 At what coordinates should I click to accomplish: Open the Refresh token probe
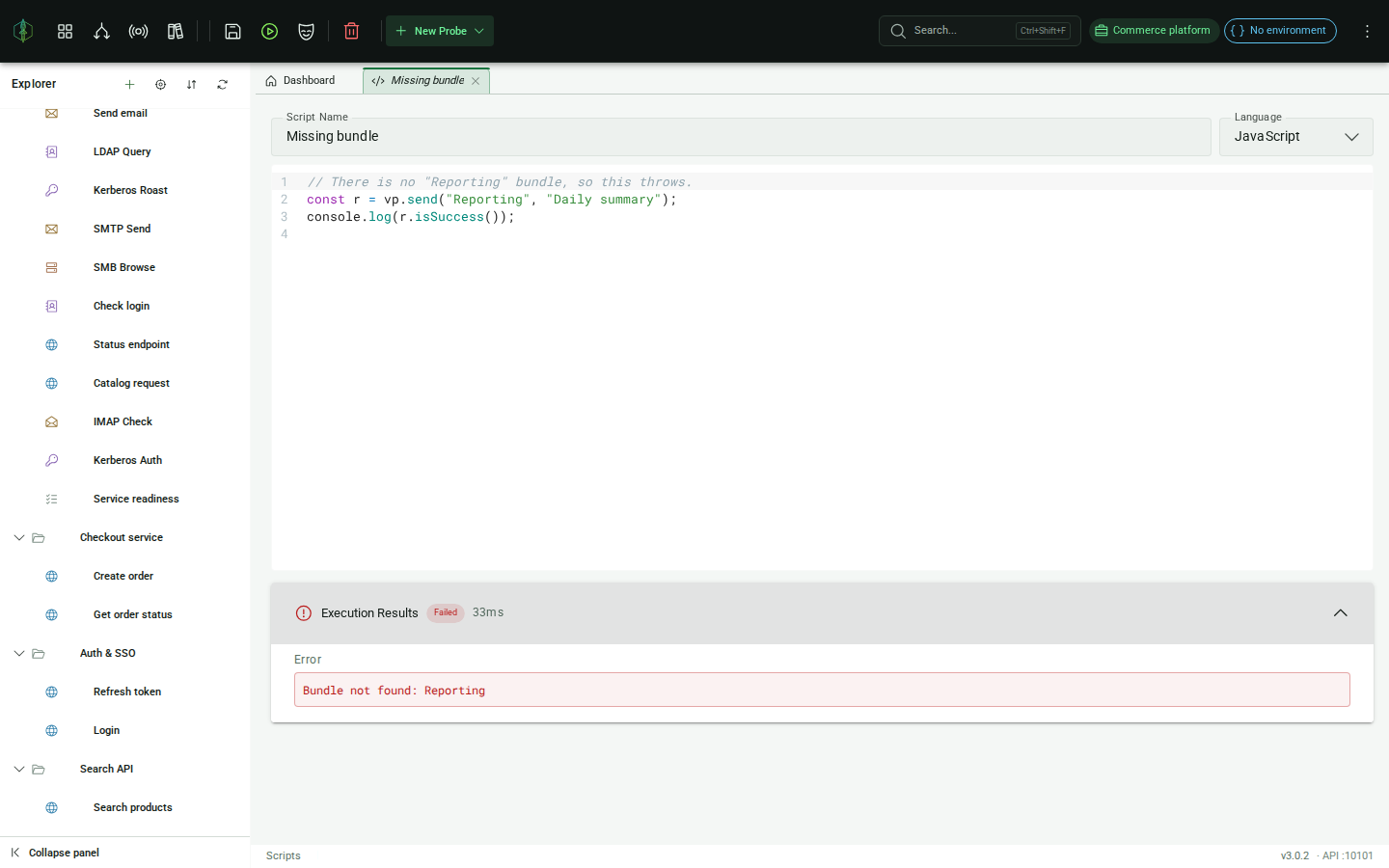[127, 692]
